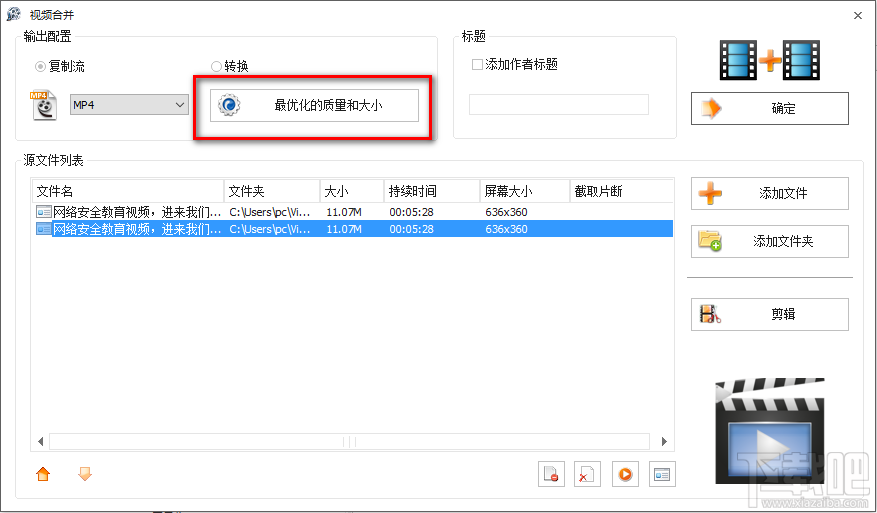Screen dimensions: 877x513
Task: Click the highlighted row's file icon
Action: [x=43, y=229]
